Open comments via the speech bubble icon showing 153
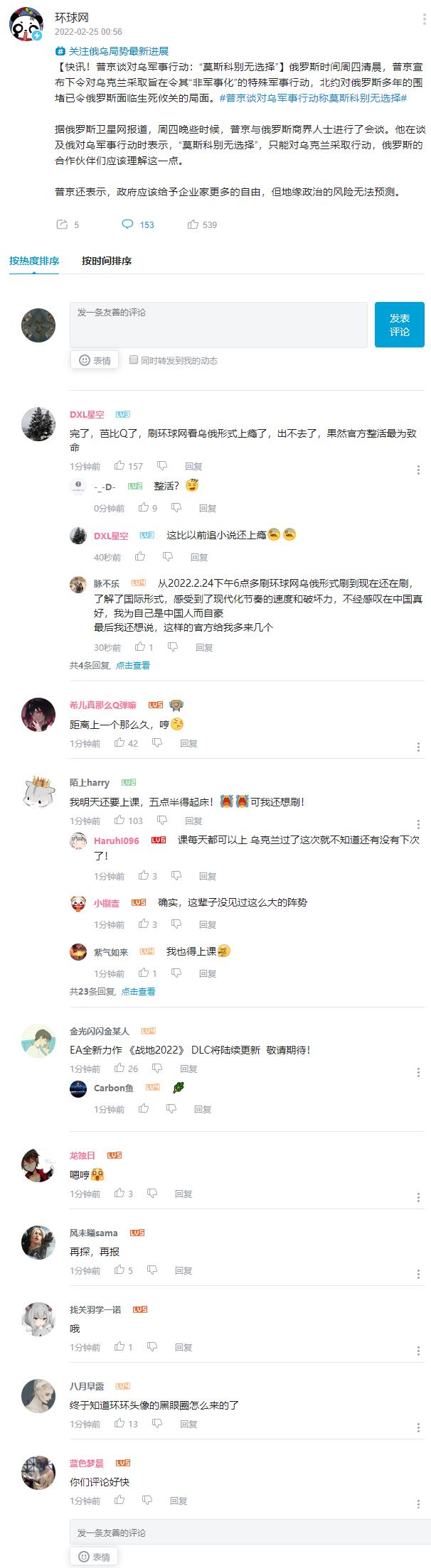This screenshot has height=1568, width=431. [x=127, y=225]
